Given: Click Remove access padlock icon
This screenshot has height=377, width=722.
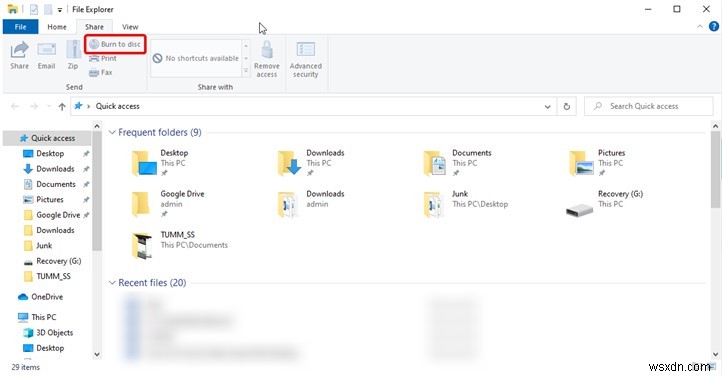Looking at the screenshot, I should tap(267, 49).
